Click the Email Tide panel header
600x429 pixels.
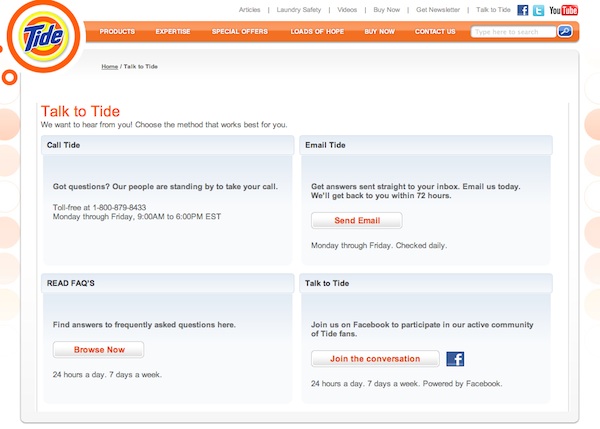click(x=426, y=145)
